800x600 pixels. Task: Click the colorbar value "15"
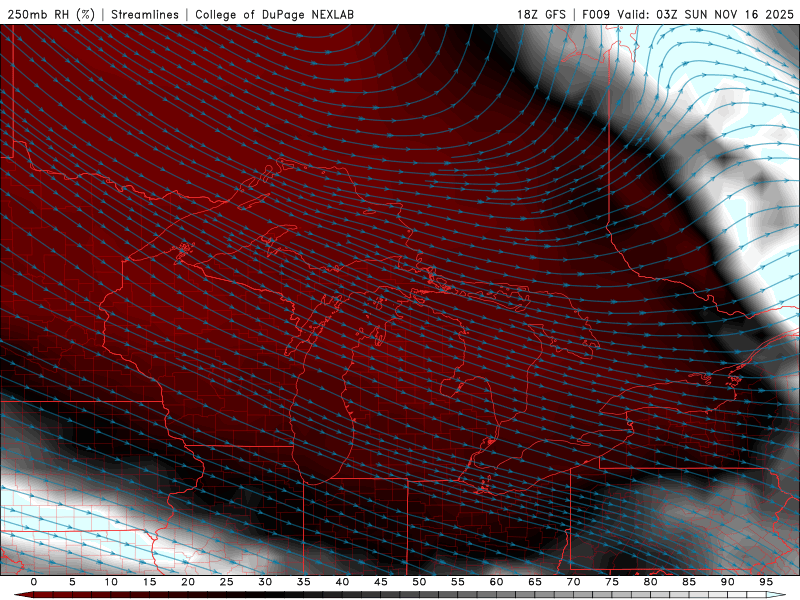pos(149,582)
